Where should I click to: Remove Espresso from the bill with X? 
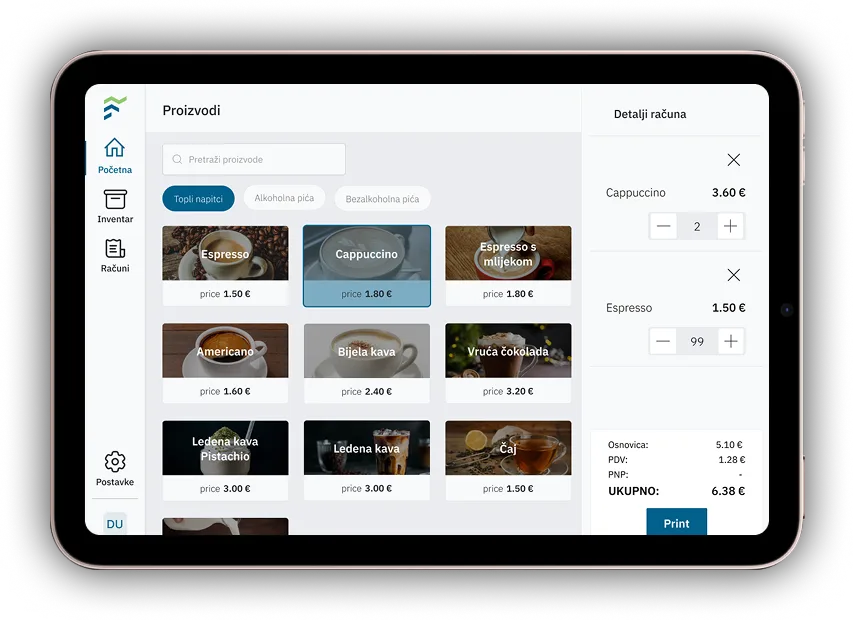(734, 275)
